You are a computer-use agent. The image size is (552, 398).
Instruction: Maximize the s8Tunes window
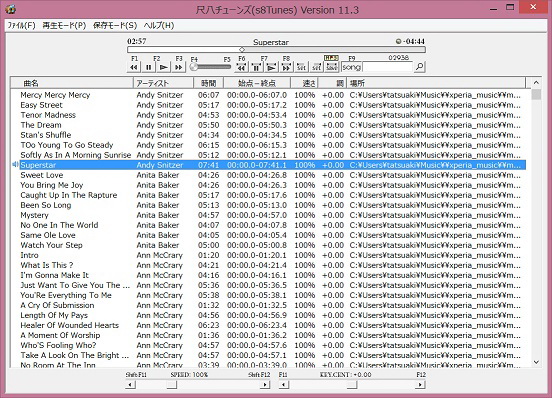510,7
